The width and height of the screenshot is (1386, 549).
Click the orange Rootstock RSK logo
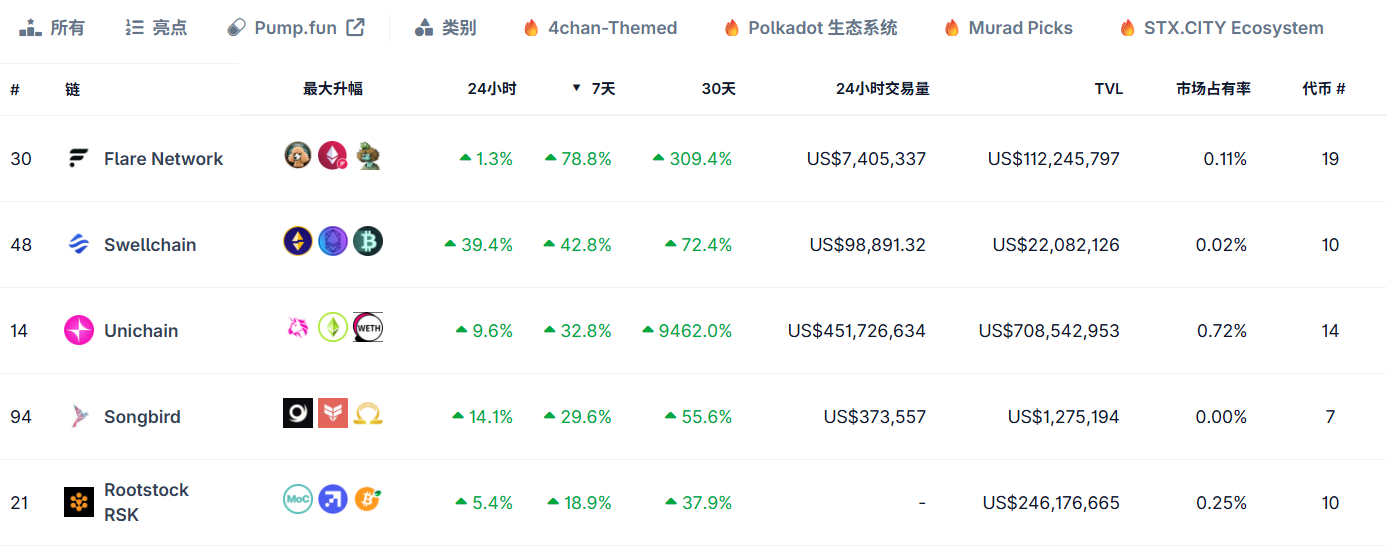pyautogui.click(x=78, y=502)
